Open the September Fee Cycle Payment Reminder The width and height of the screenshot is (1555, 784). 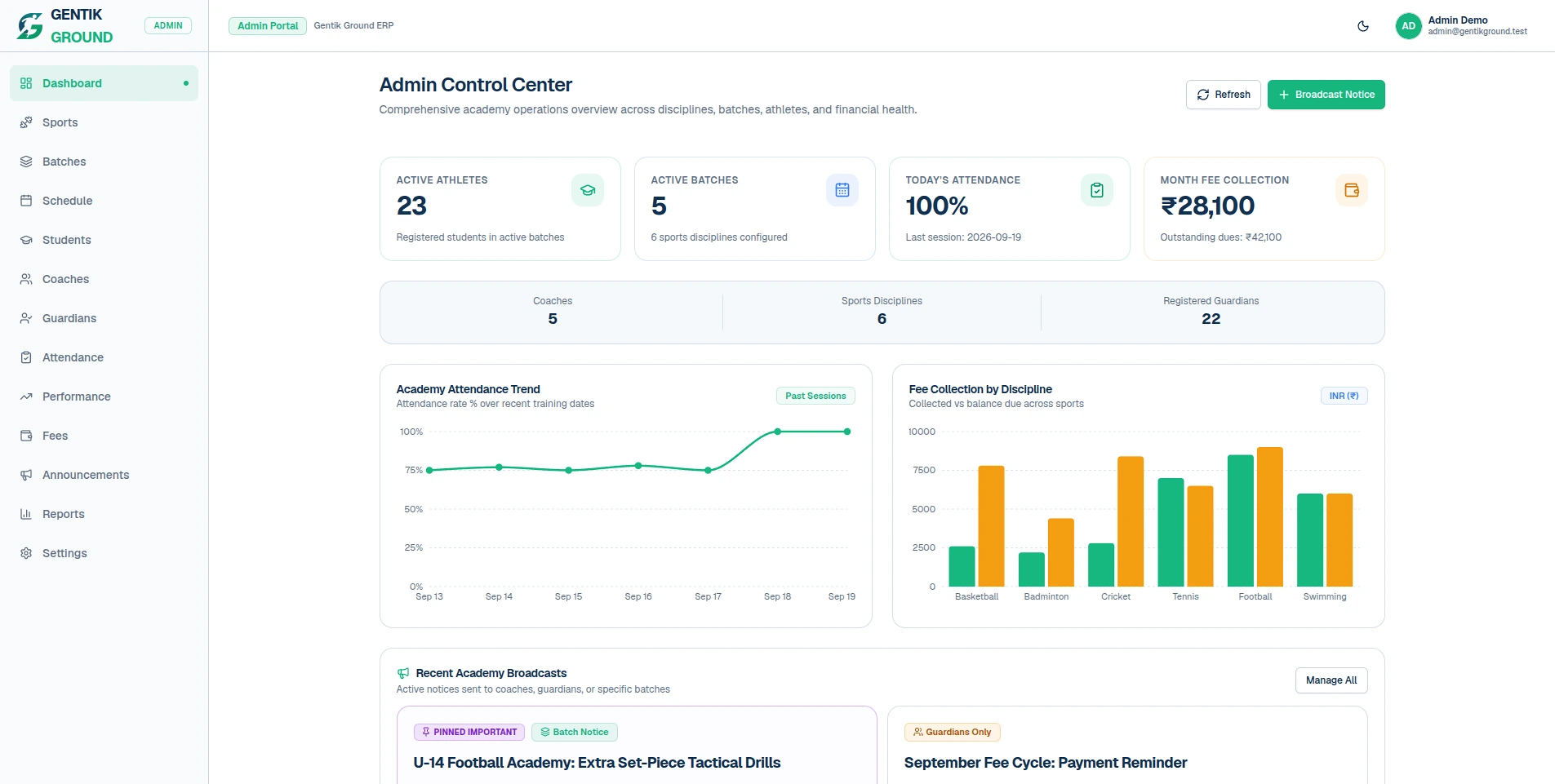[x=1046, y=763]
